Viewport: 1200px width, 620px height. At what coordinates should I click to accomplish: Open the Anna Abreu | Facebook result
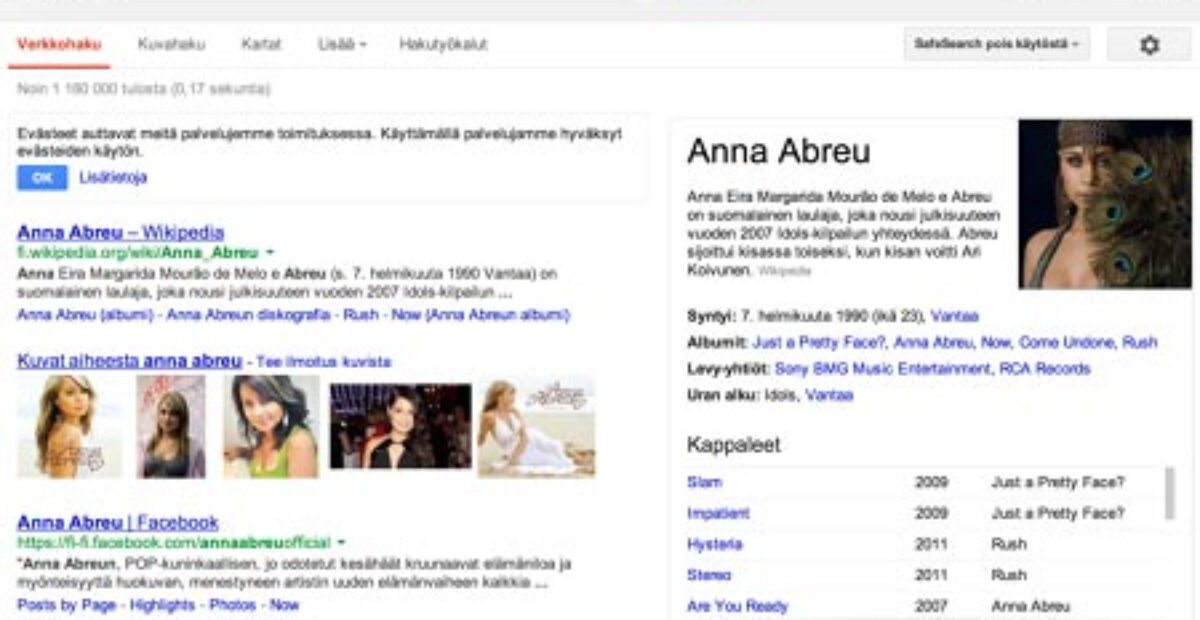tap(118, 522)
